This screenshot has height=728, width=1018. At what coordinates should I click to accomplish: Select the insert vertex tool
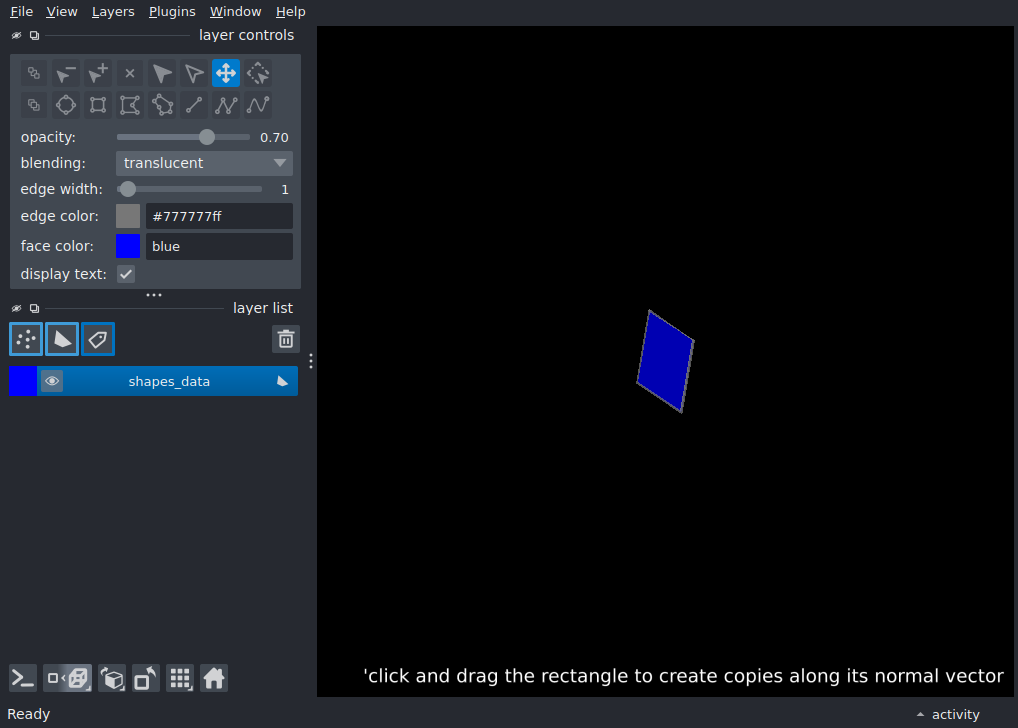point(98,73)
